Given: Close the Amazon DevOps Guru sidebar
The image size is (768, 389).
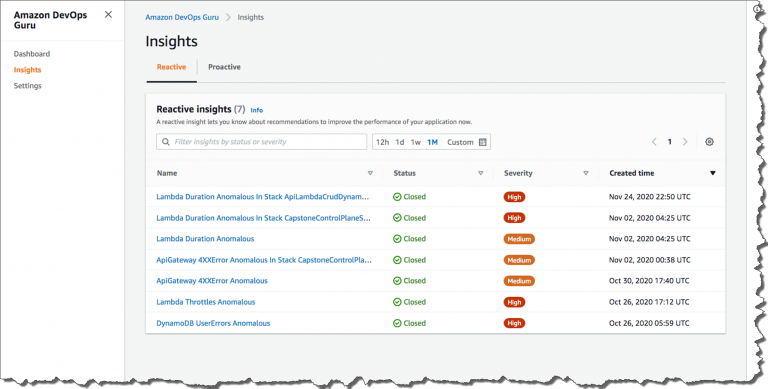Looking at the screenshot, I should (108, 15).
